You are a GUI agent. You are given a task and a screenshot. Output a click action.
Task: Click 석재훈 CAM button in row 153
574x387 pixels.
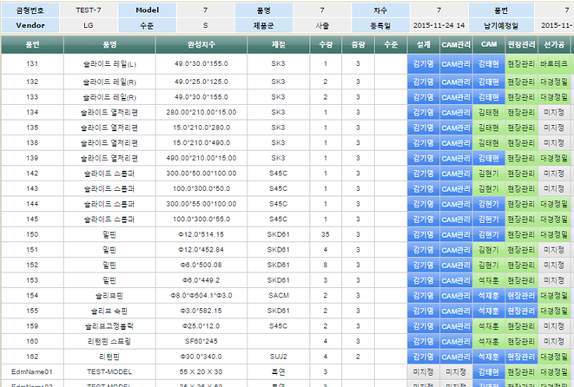(x=489, y=280)
